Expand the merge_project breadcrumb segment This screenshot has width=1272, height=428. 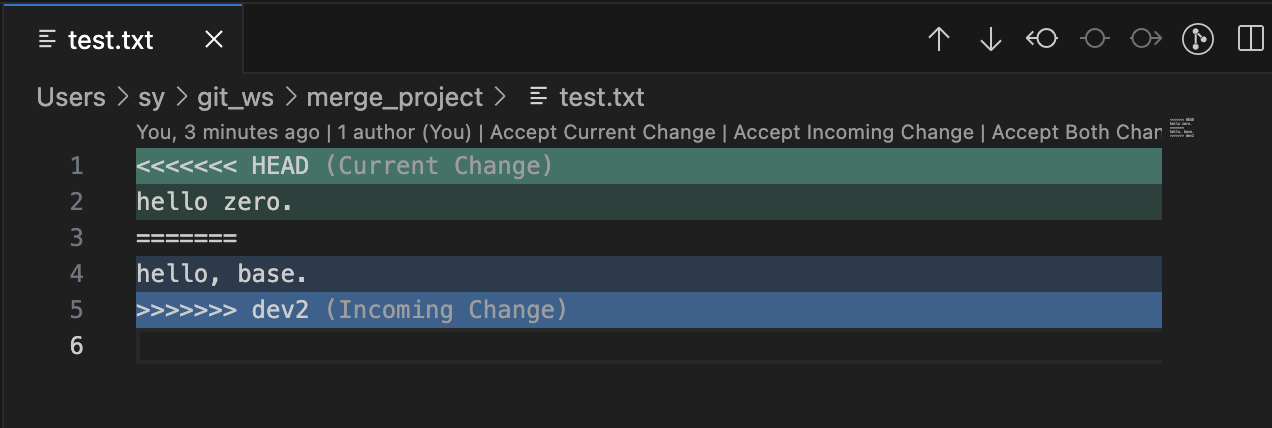coord(394,97)
